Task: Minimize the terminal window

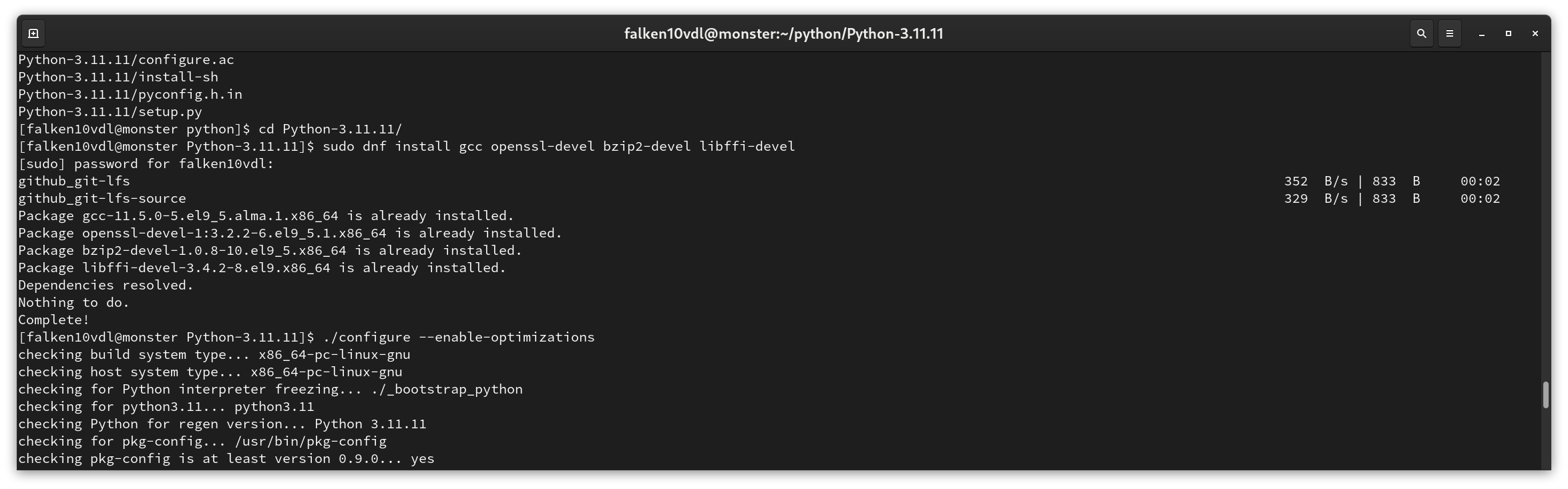Action: [1481, 33]
